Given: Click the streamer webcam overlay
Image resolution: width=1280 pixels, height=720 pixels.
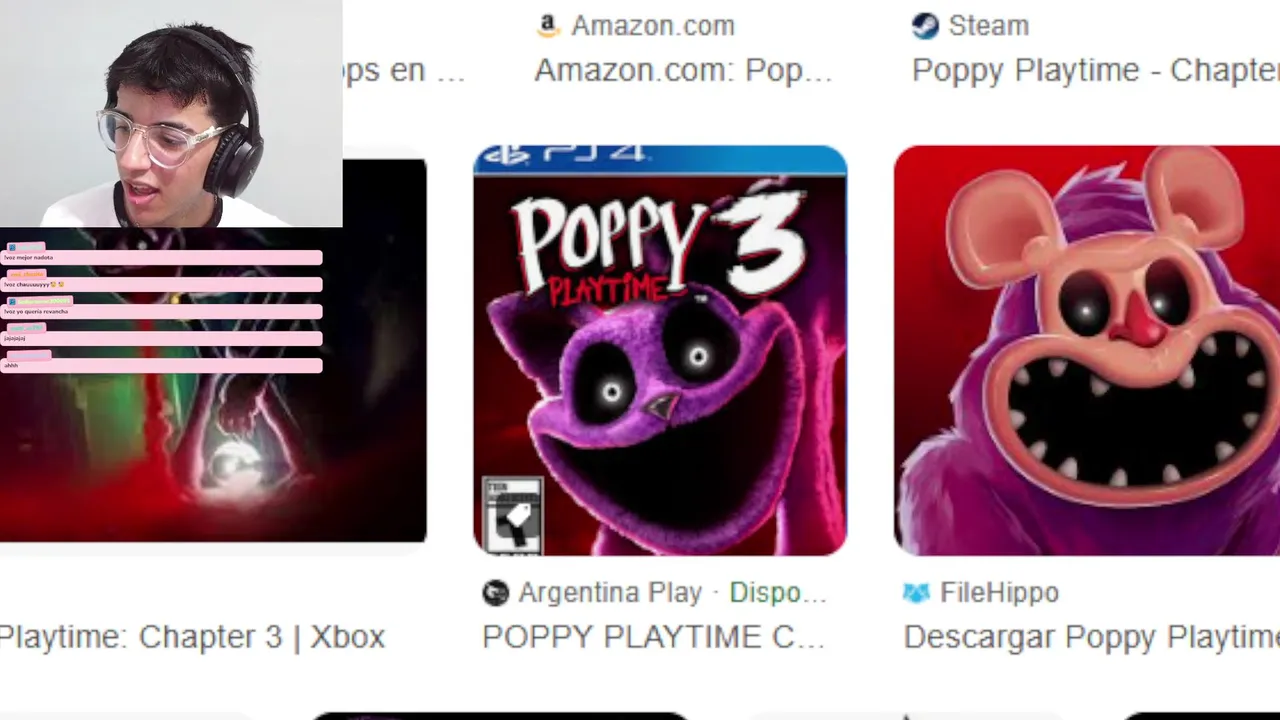Looking at the screenshot, I should pos(171,114).
